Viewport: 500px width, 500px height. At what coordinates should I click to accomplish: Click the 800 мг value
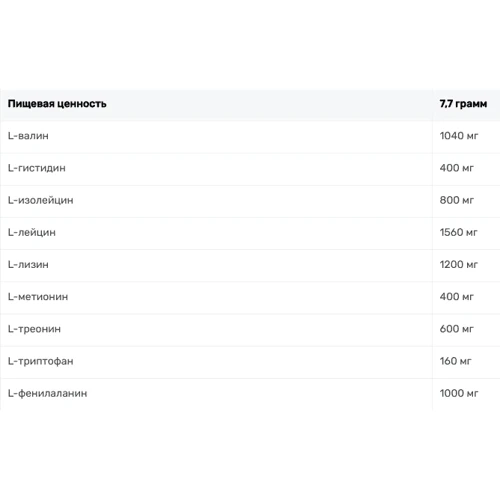click(456, 200)
